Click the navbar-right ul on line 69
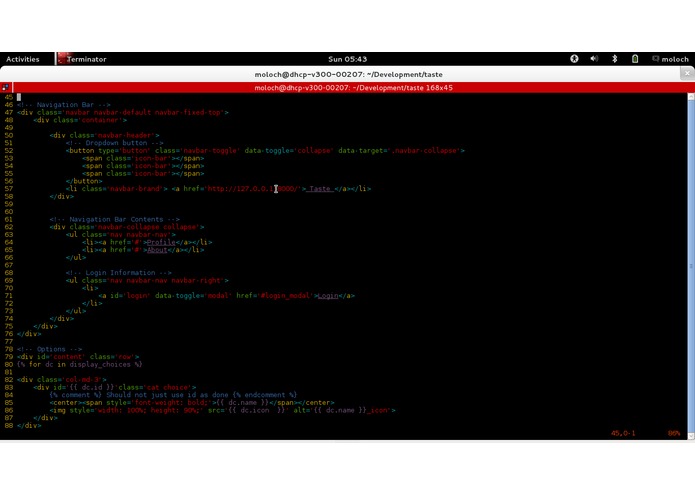Viewport: 695px width, 494px height. tap(147, 280)
